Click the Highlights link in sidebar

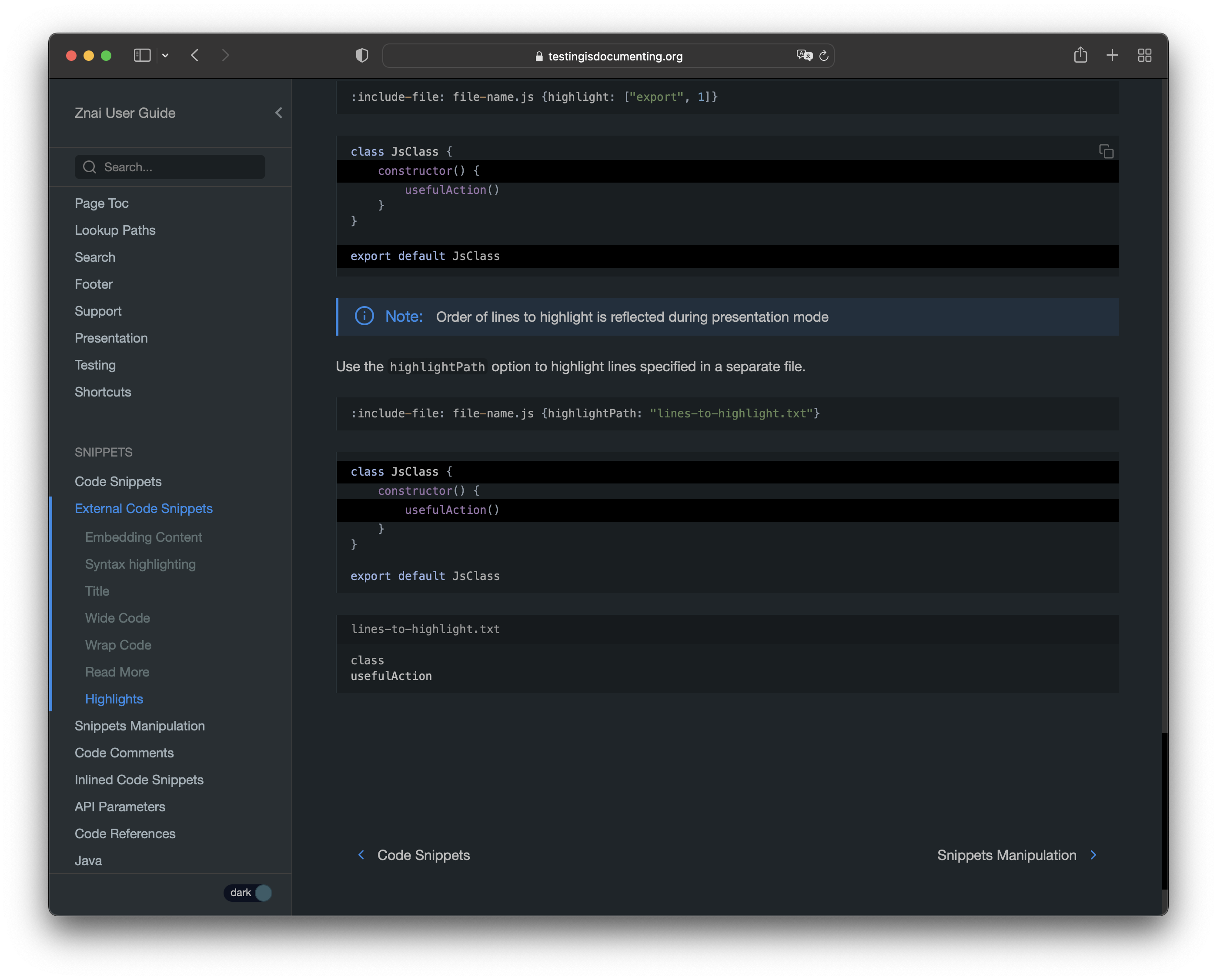[114, 697]
